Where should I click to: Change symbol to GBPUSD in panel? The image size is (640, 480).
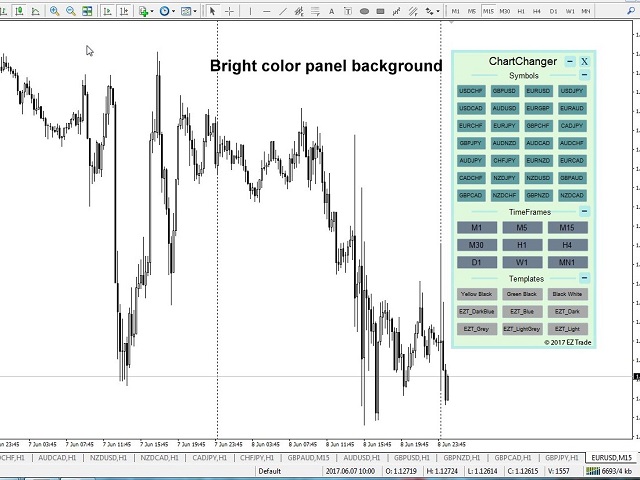pos(504,91)
